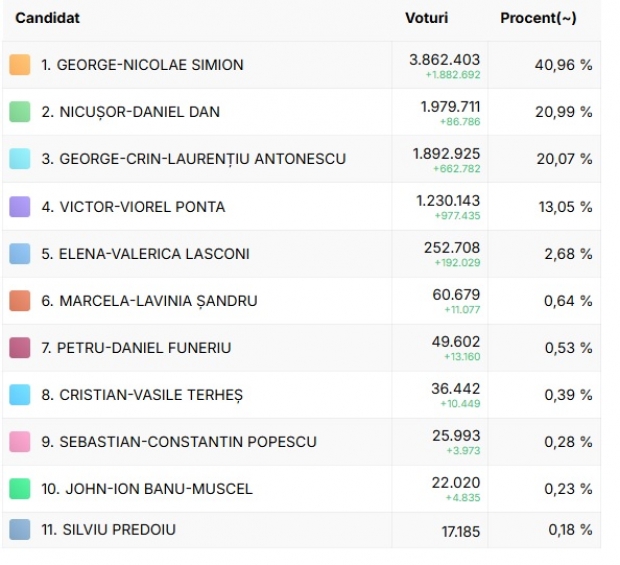Viewport: 620px width, 565px height.
Task: Click Simion's vote count 3.862.403
Action: point(444,60)
